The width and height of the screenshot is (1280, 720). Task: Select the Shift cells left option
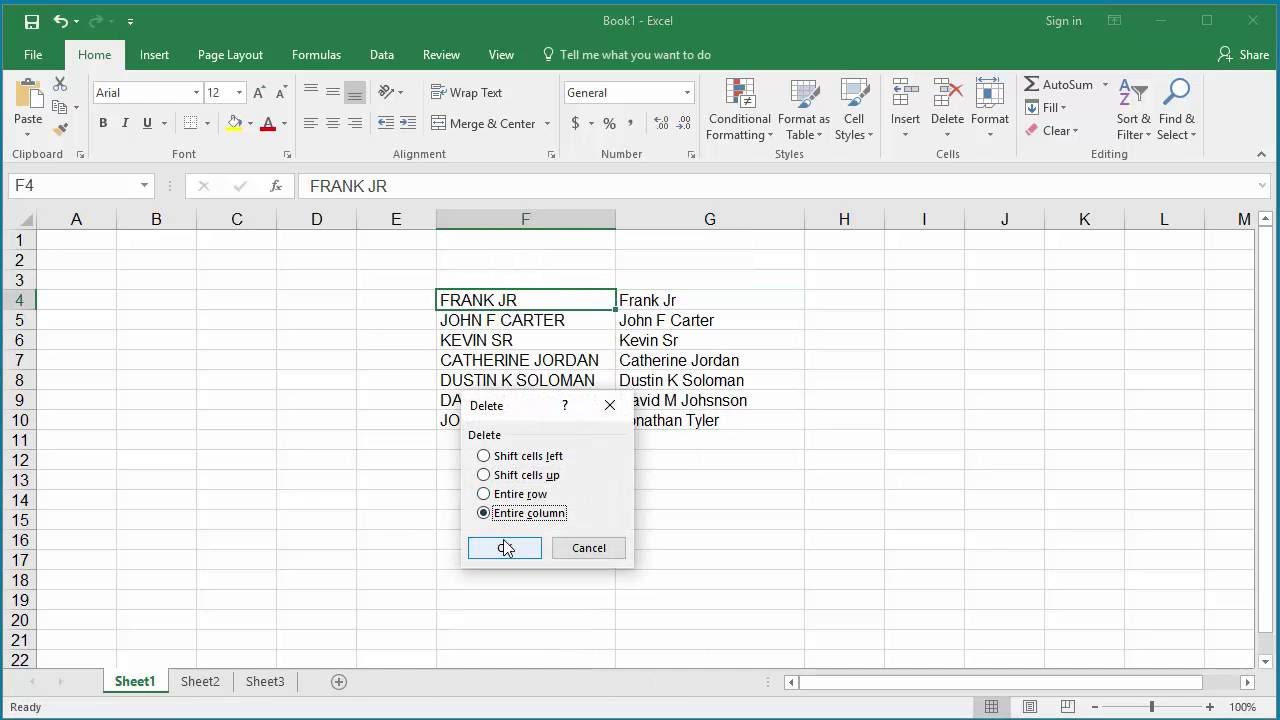(520, 456)
